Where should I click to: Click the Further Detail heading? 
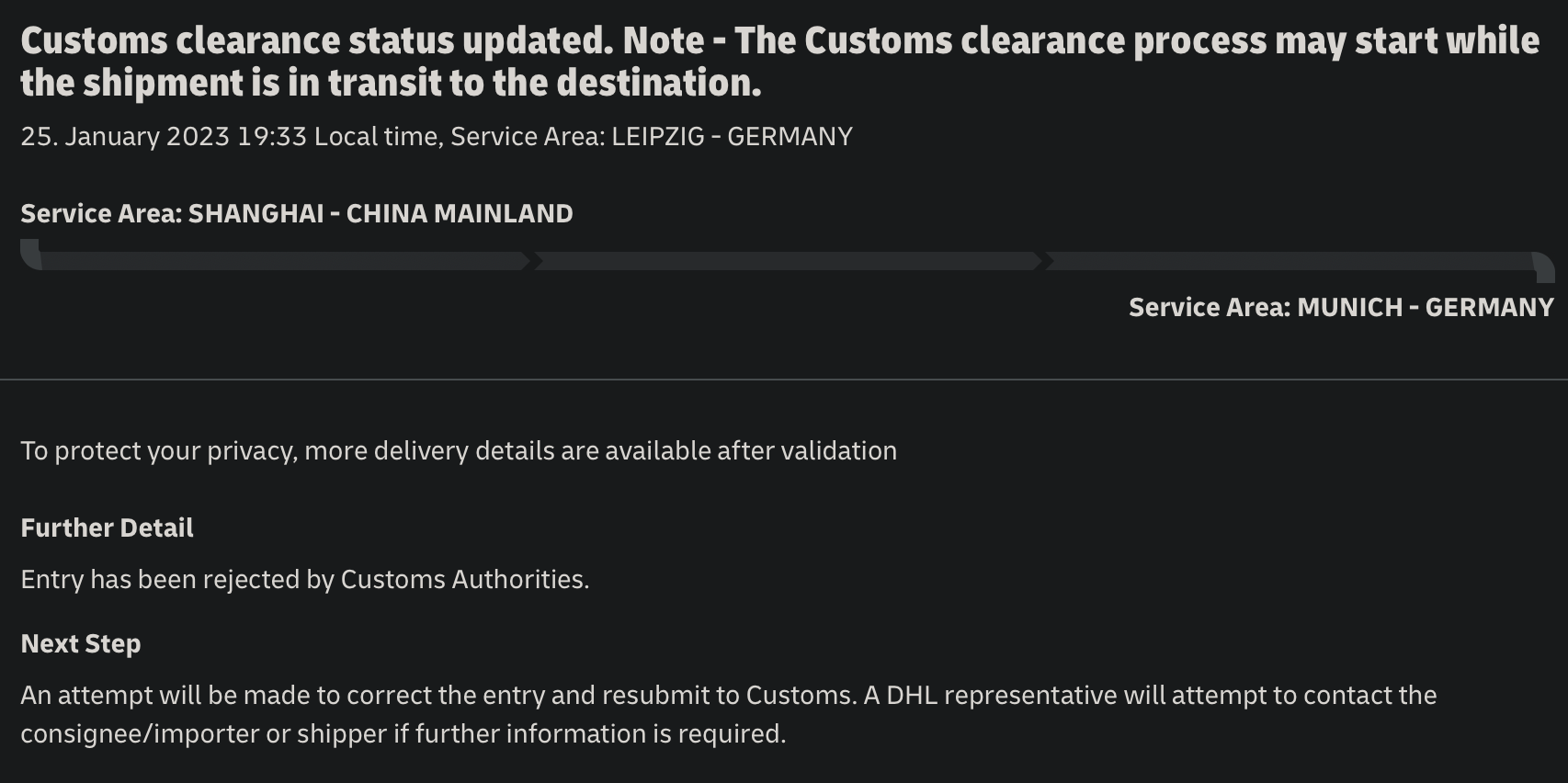pyautogui.click(x=107, y=528)
